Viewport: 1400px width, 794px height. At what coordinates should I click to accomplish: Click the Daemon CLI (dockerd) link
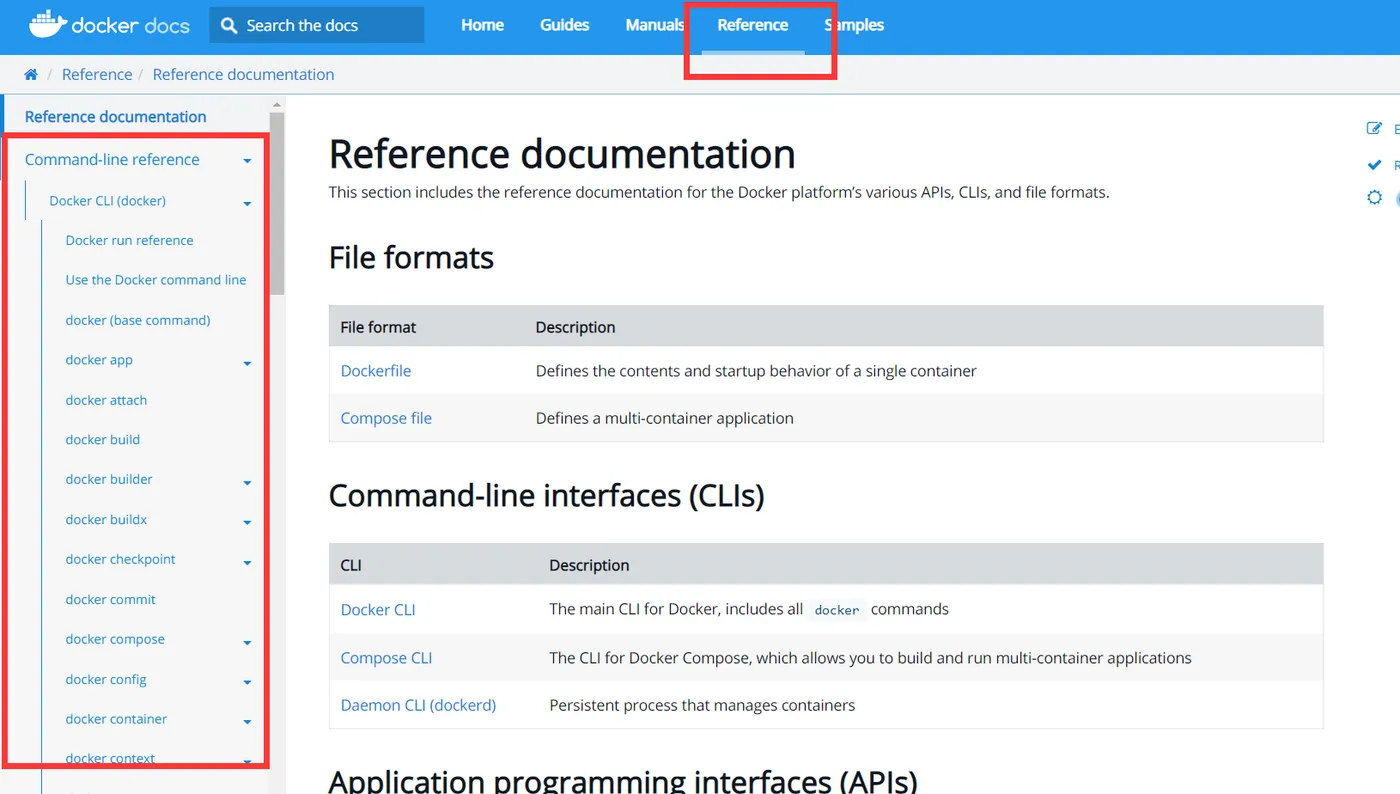[418, 705]
